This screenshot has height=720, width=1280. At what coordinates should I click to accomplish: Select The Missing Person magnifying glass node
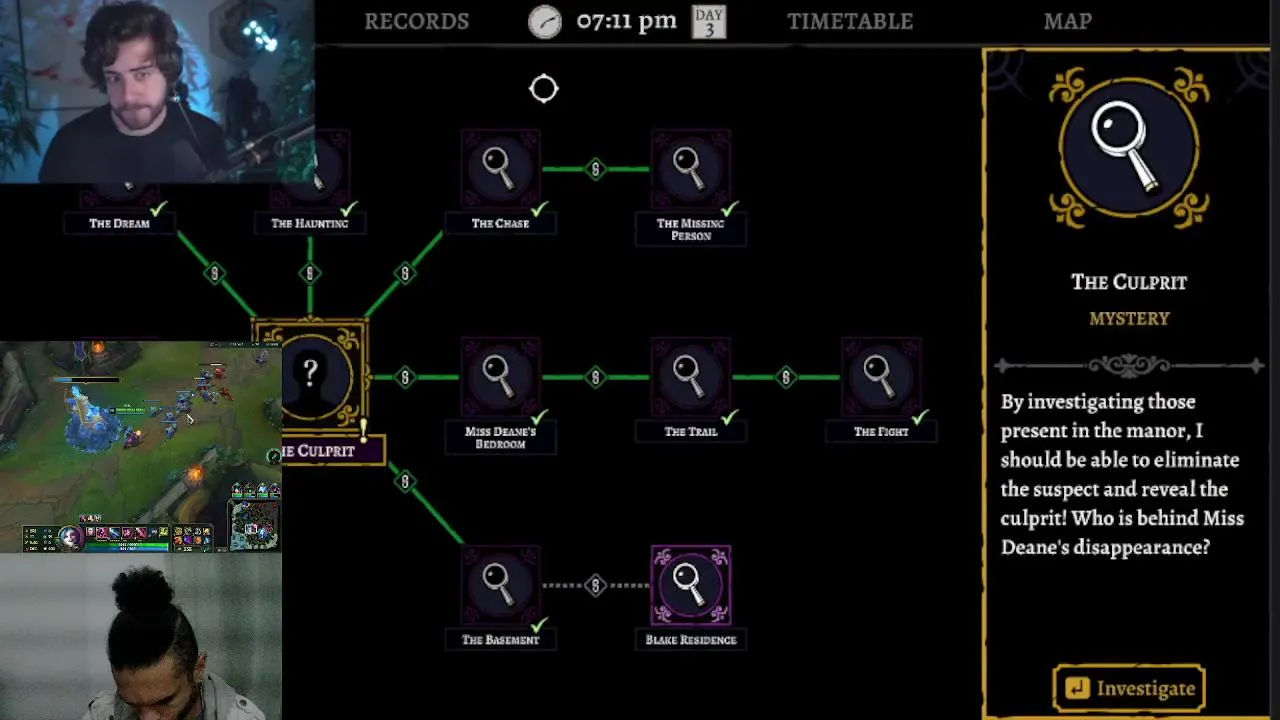pyautogui.click(x=690, y=168)
